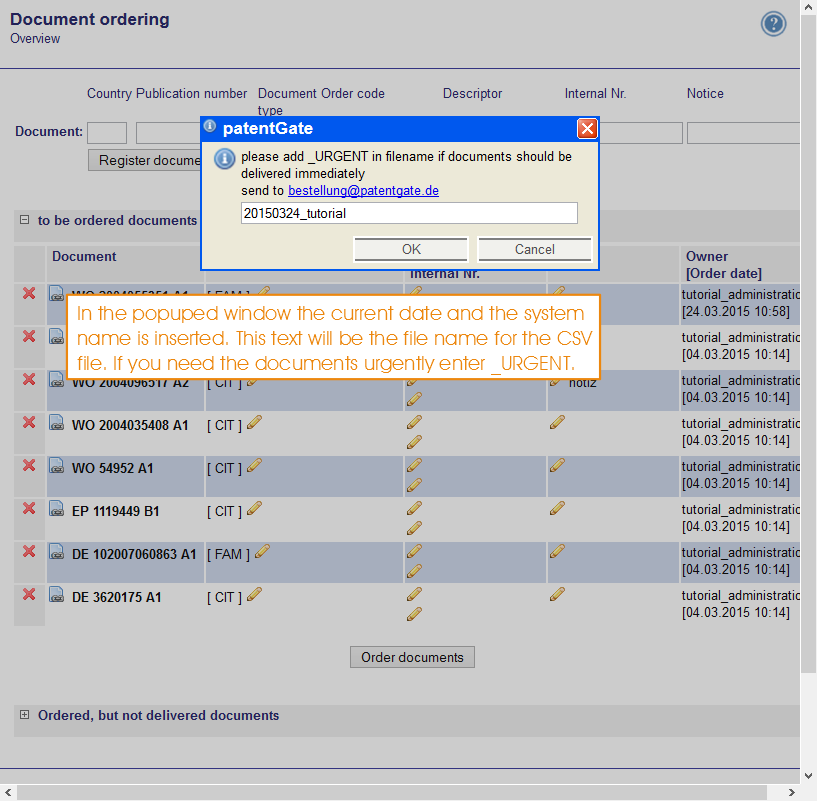Remove WO 2004035408 A1 from the list
817x801 pixels.
29,422
